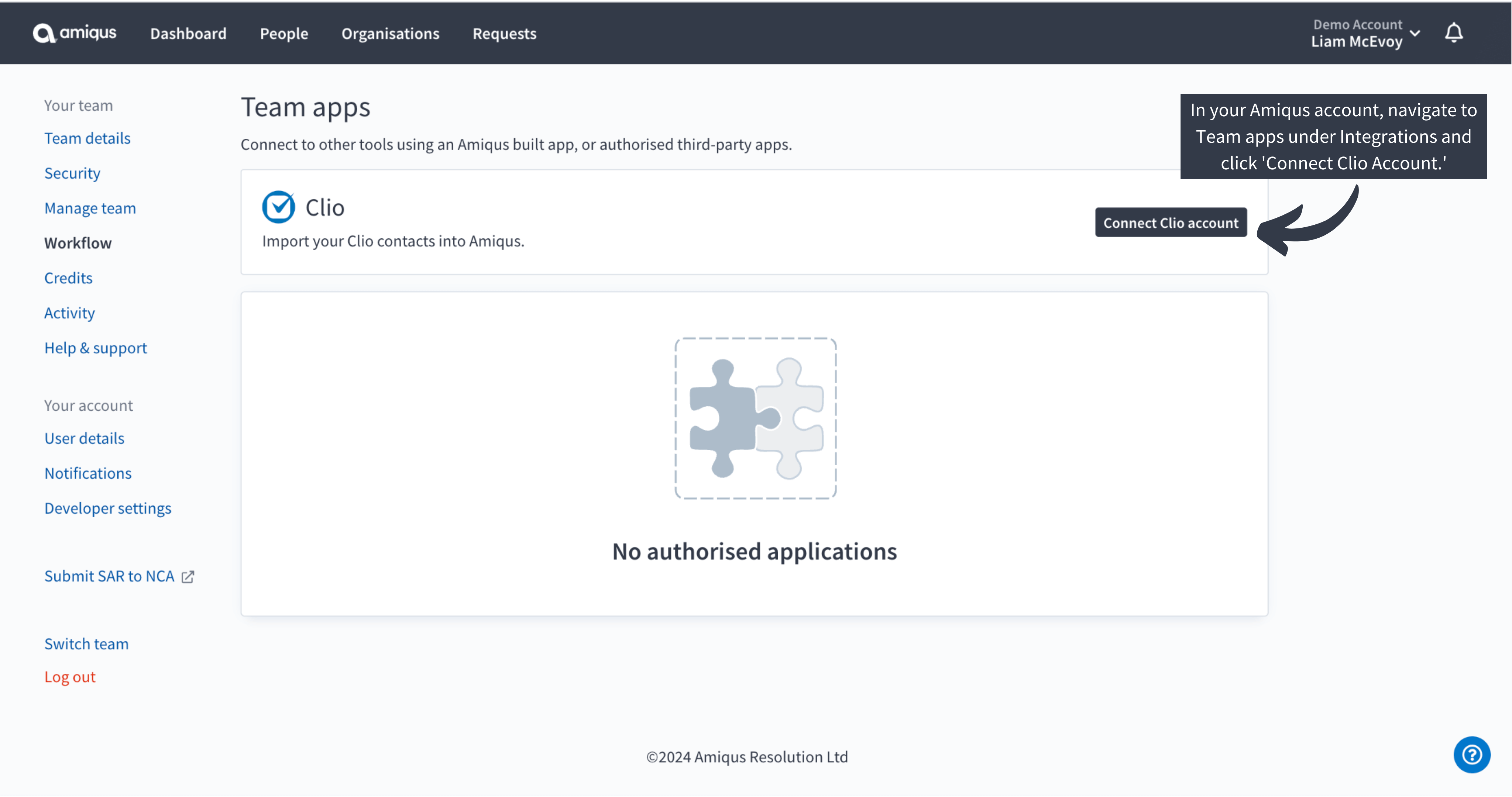
Task: Open the Manage team link
Action: [90, 208]
